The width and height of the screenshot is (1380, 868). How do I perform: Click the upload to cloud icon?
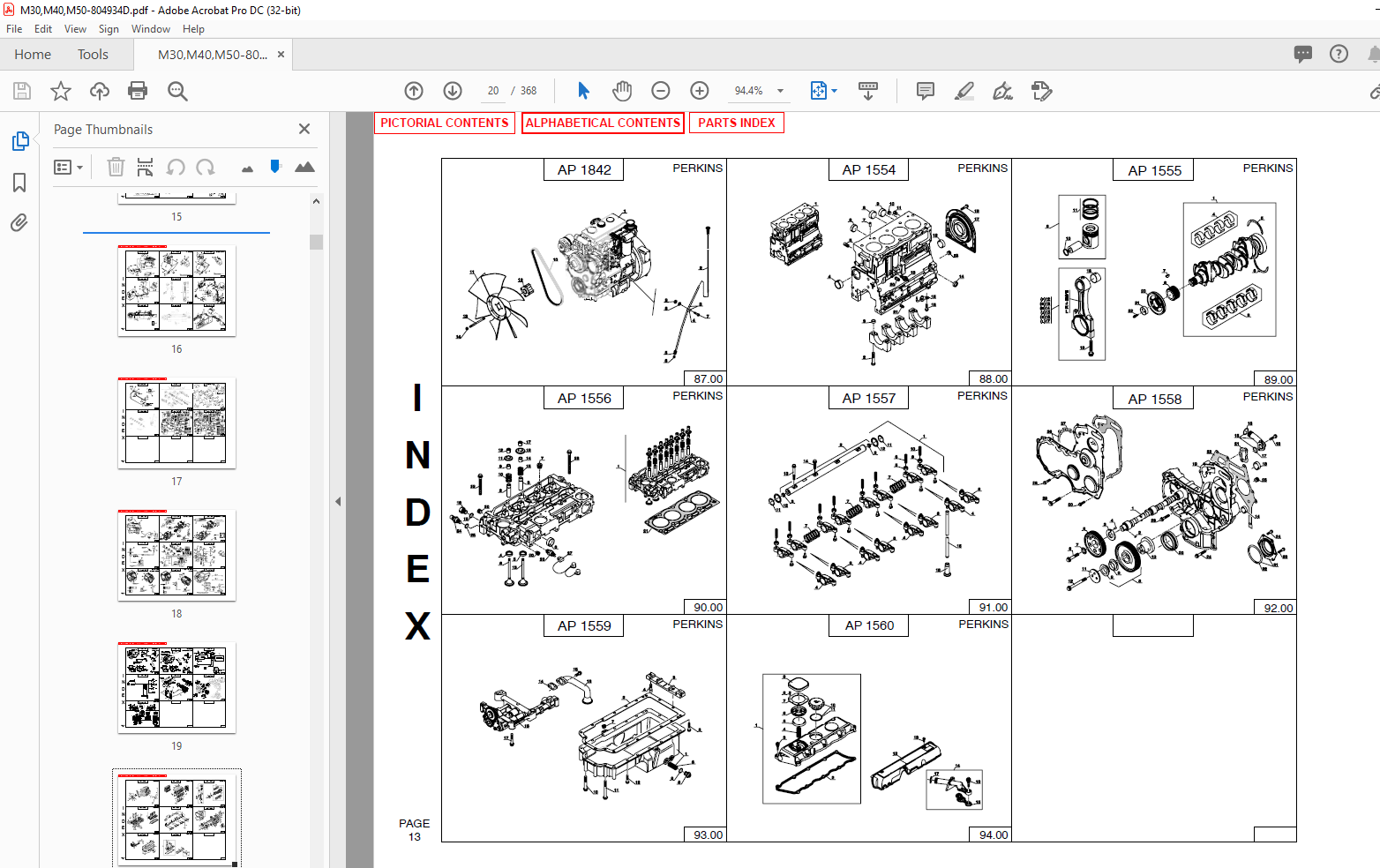pos(100,91)
